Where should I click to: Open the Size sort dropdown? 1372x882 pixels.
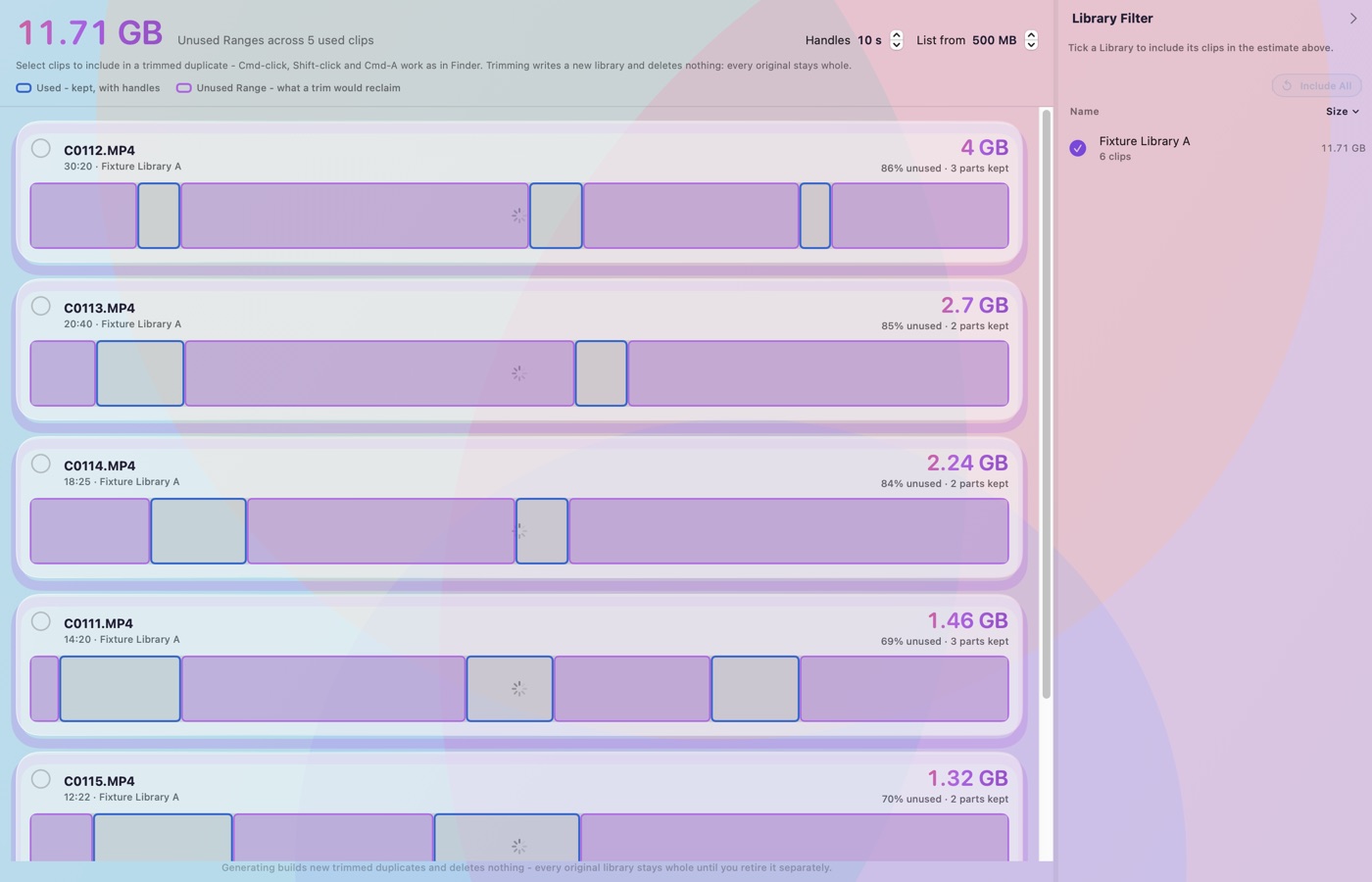[1343, 112]
